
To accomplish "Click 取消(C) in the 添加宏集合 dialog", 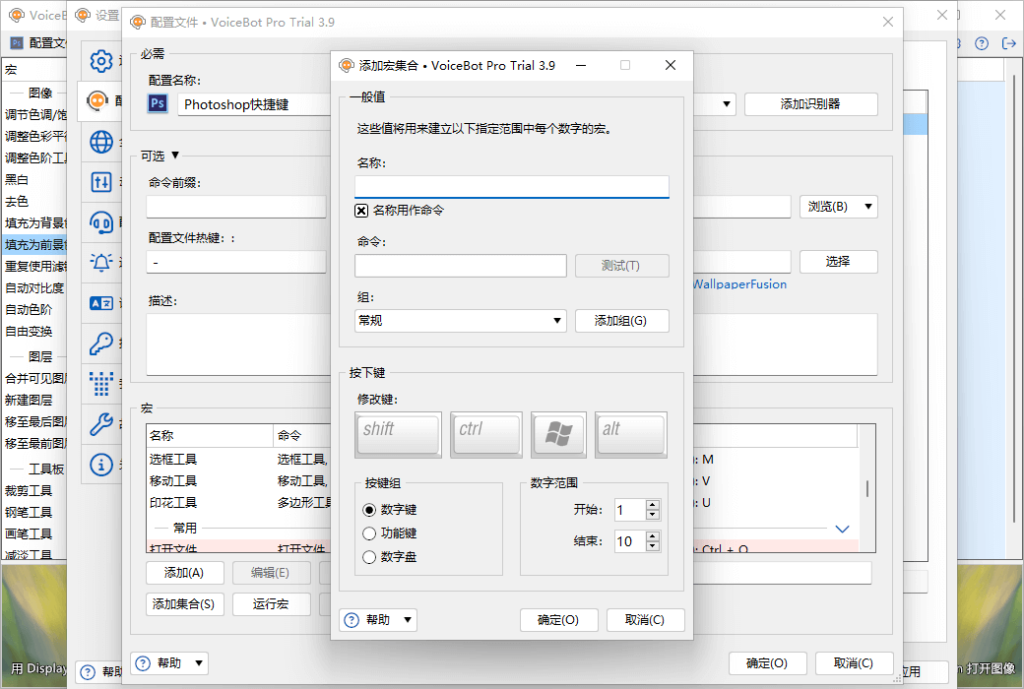I will click(645, 620).
